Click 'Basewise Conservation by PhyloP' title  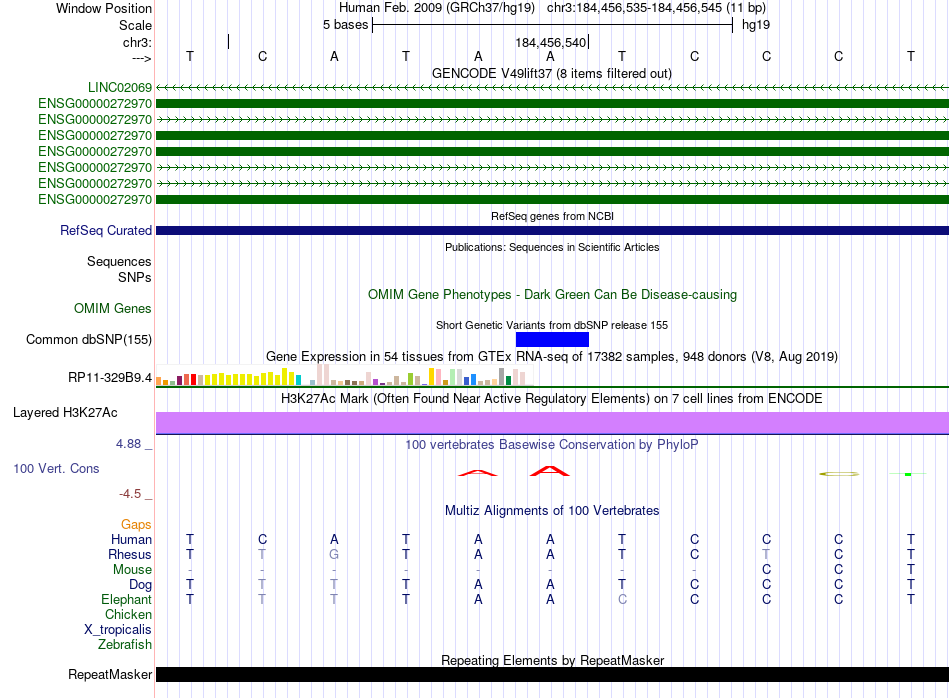tap(552, 445)
